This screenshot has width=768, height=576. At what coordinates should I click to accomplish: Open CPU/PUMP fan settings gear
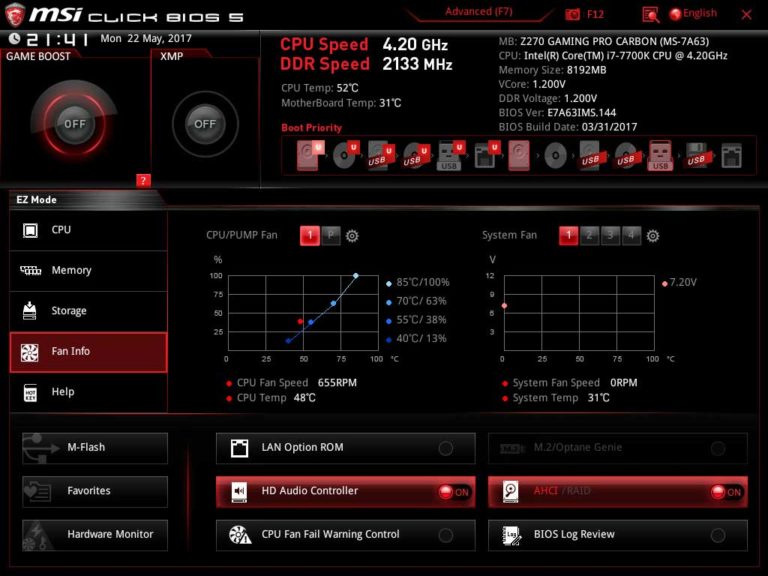point(352,236)
